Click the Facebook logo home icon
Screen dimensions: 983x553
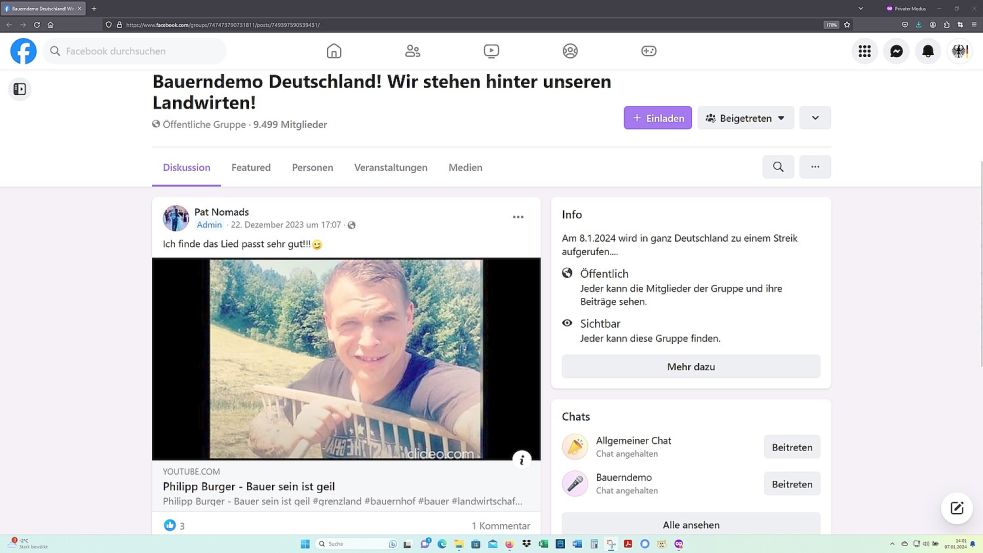pos(23,51)
